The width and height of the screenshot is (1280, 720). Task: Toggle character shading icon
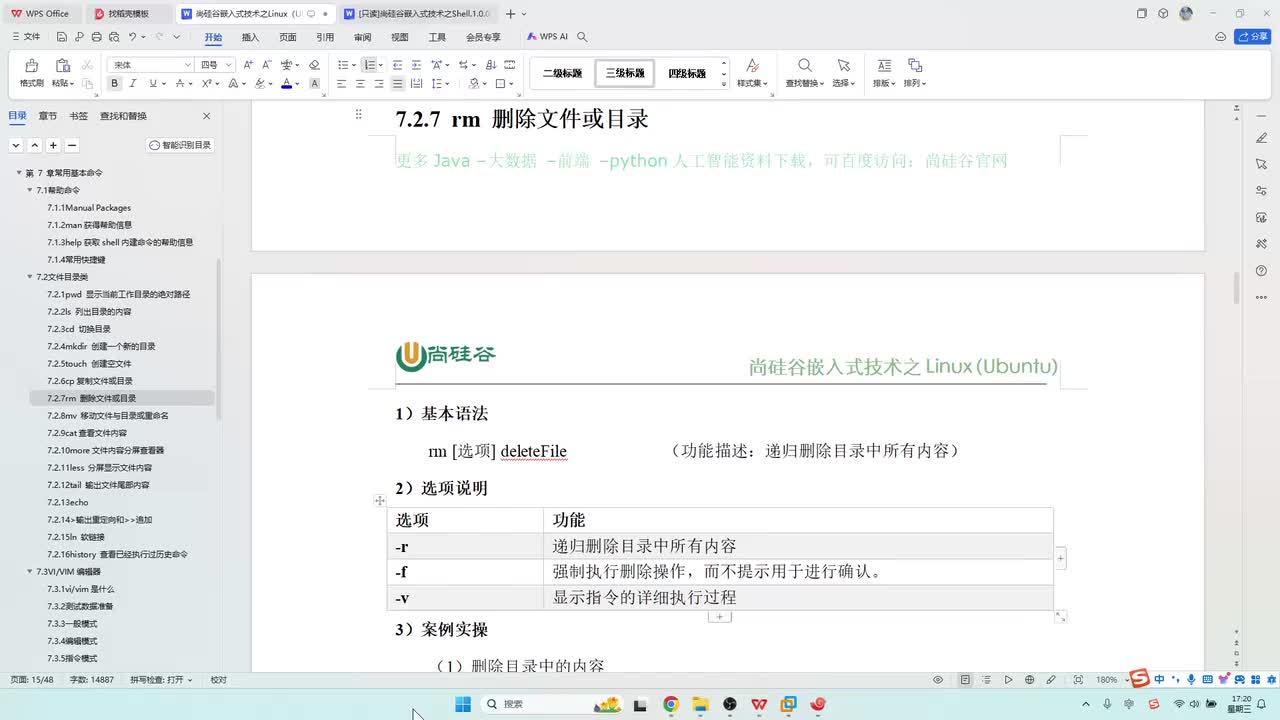coord(315,84)
